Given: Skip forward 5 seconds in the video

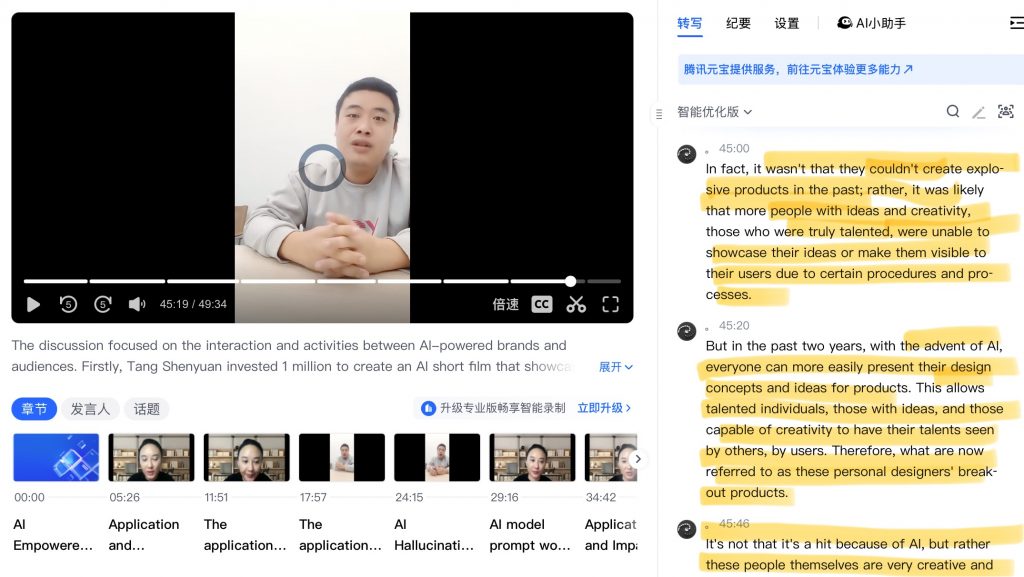Looking at the screenshot, I should click(x=103, y=304).
